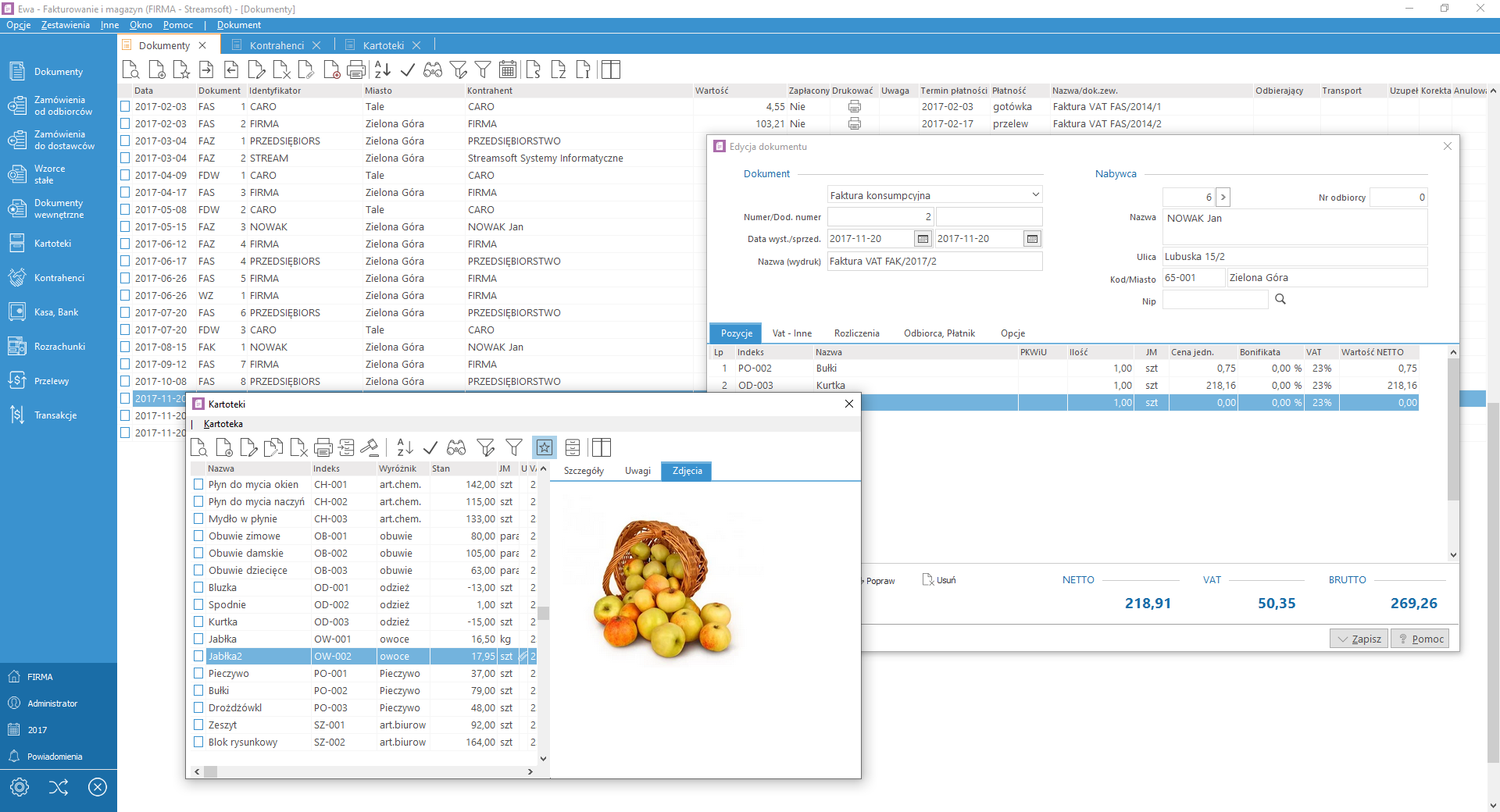This screenshot has height=812, width=1500.
Task: Select the checkbox of the 2017-04-09 FDW document
Action: pyautogui.click(x=125, y=176)
